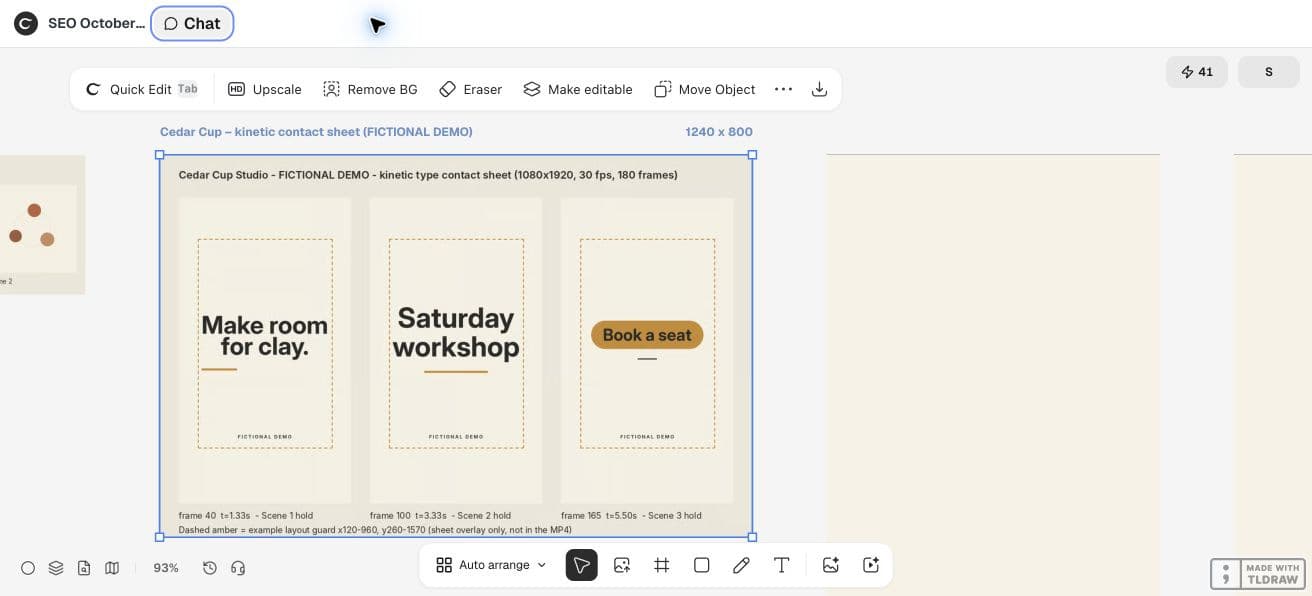Click the Saturday workshop panel
The height and width of the screenshot is (596, 1312).
[x=456, y=350]
